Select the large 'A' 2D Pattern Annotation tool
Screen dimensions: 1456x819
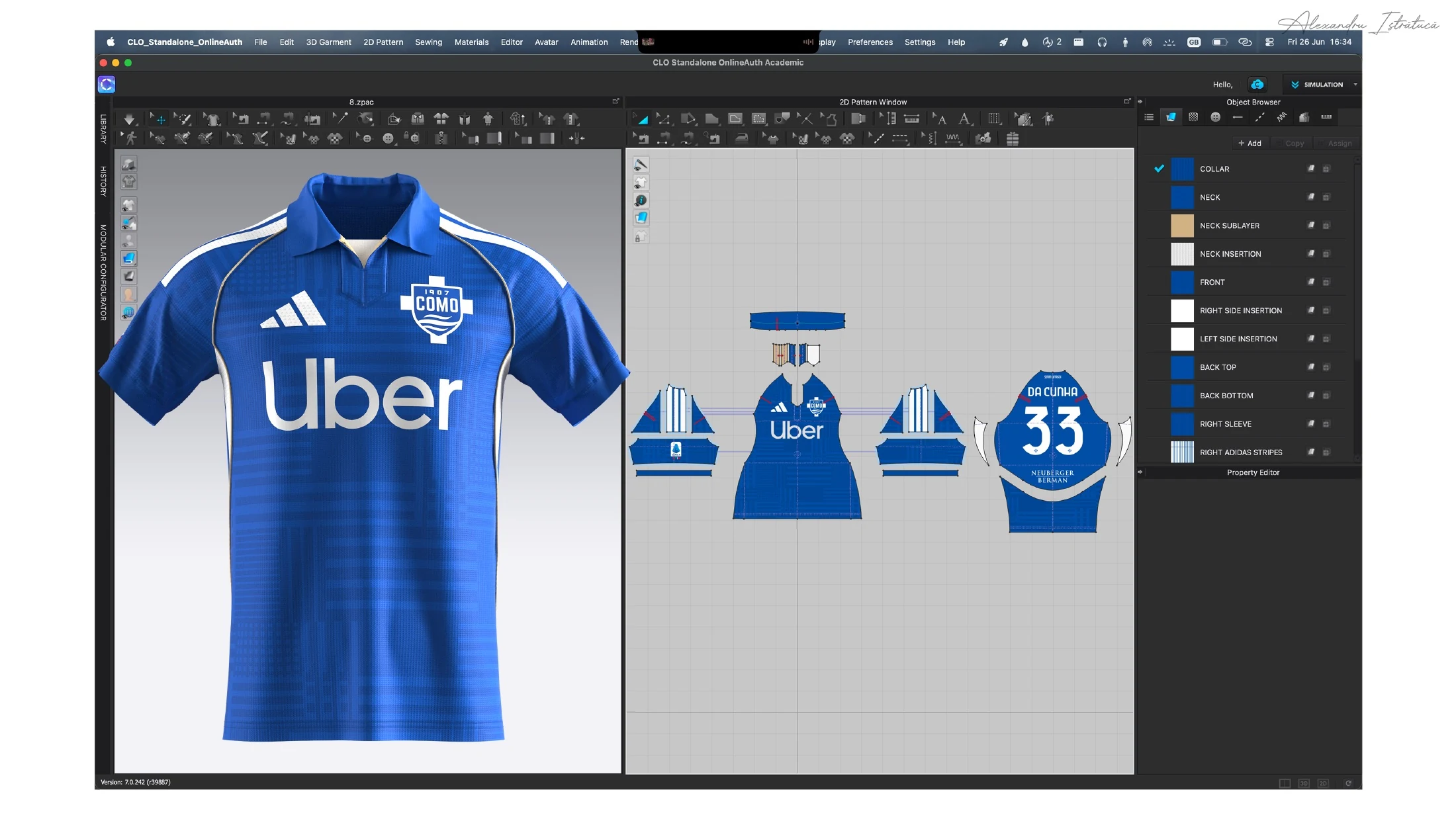[x=965, y=119]
